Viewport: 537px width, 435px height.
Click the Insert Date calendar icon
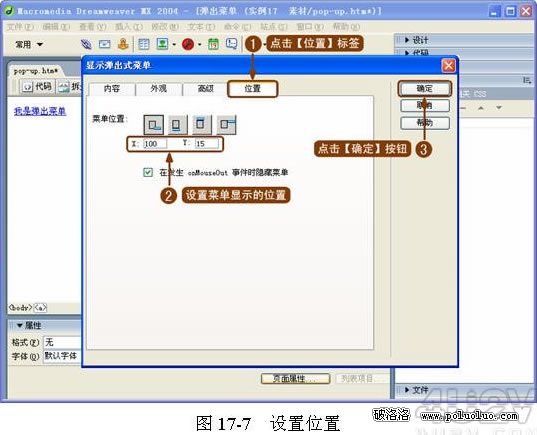213,44
